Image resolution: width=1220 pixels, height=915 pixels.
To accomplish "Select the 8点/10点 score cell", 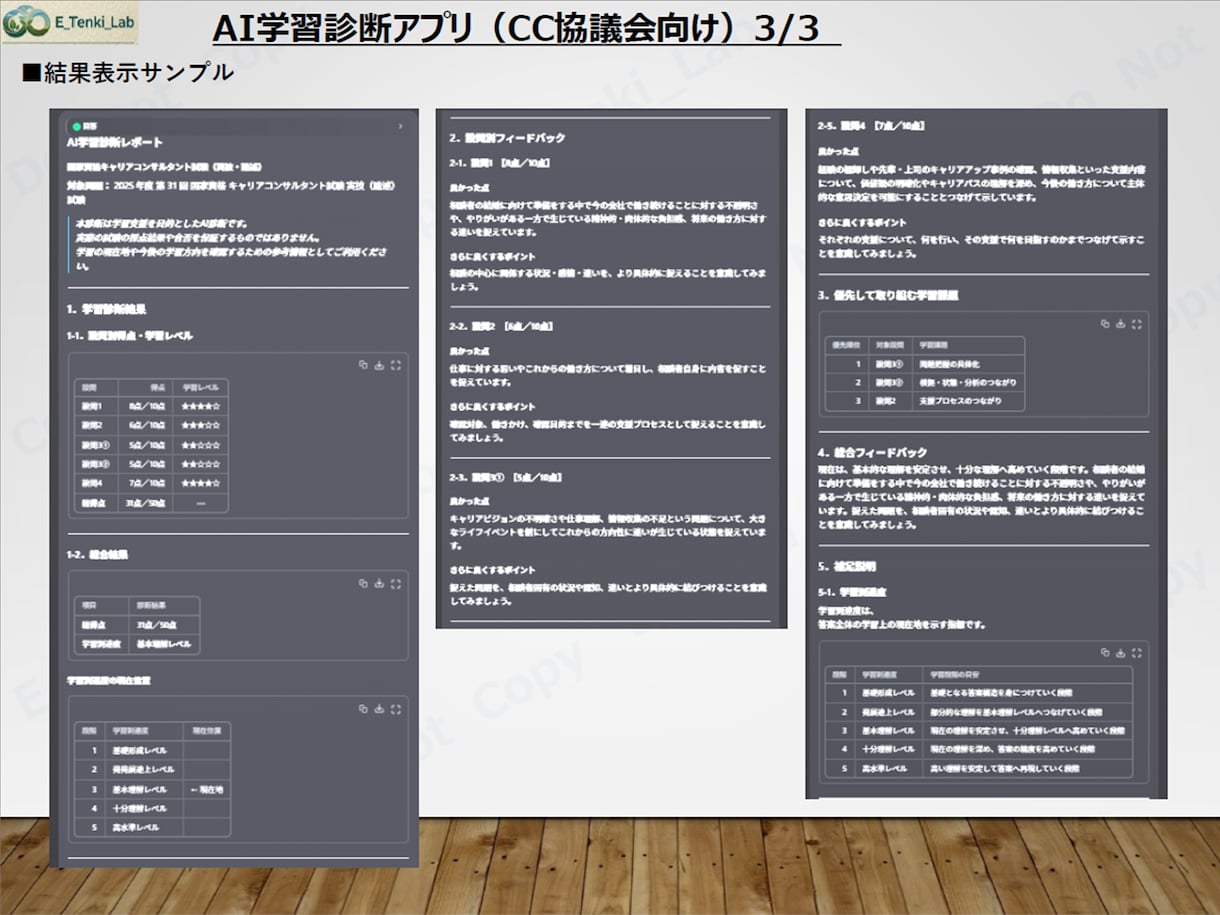I will click(143, 406).
